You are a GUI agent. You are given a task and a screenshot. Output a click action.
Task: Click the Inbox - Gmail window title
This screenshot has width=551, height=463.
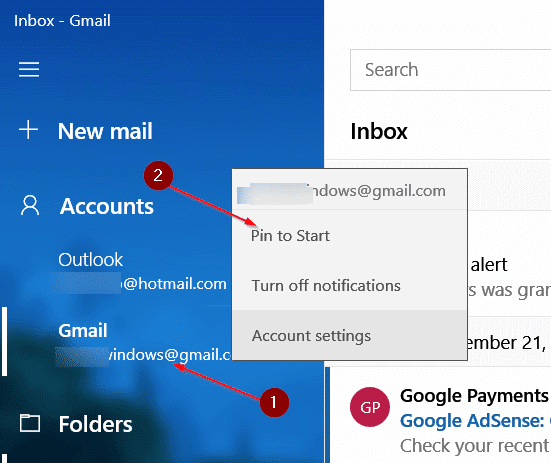coord(62,21)
